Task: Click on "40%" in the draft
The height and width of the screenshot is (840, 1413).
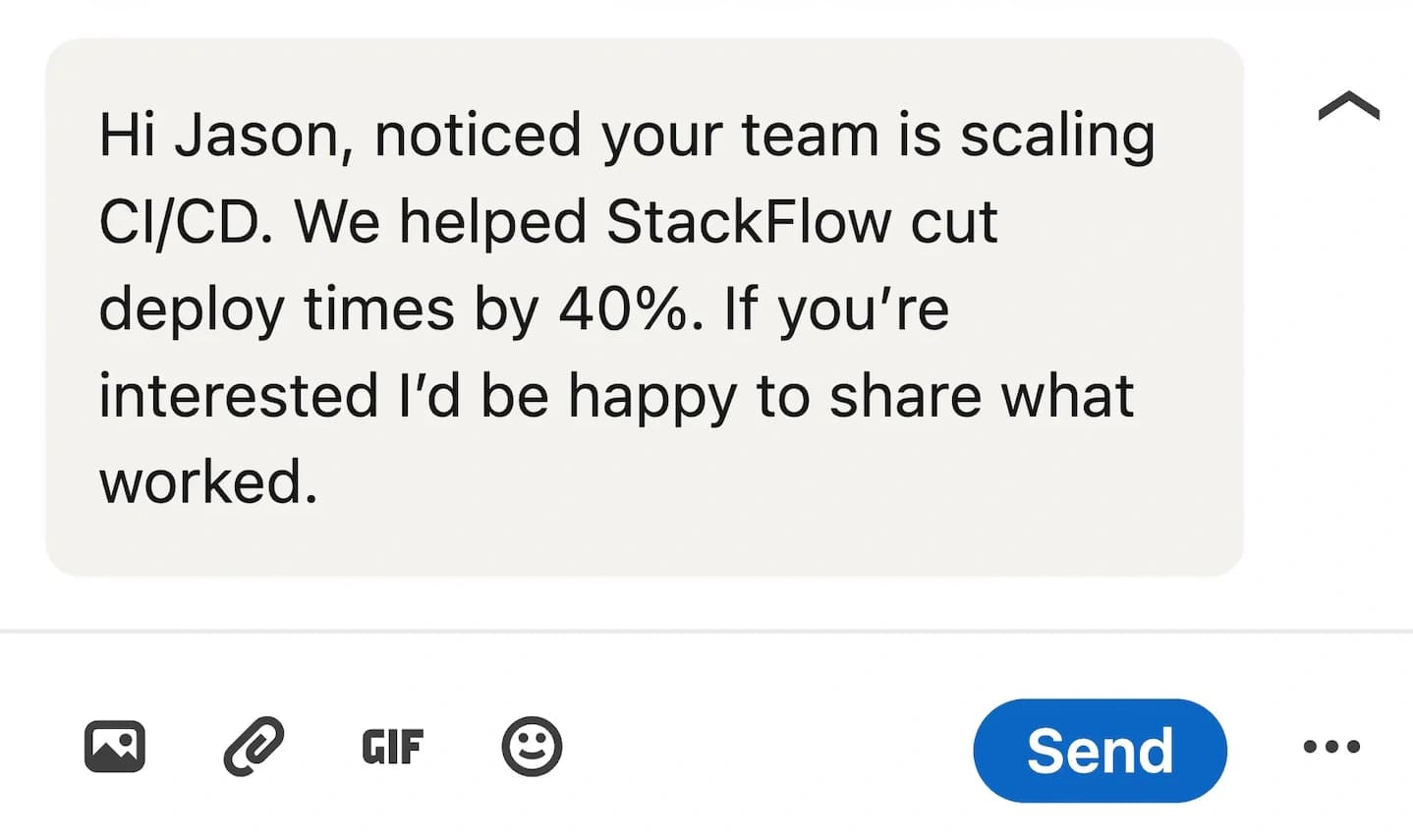Action: 621,309
